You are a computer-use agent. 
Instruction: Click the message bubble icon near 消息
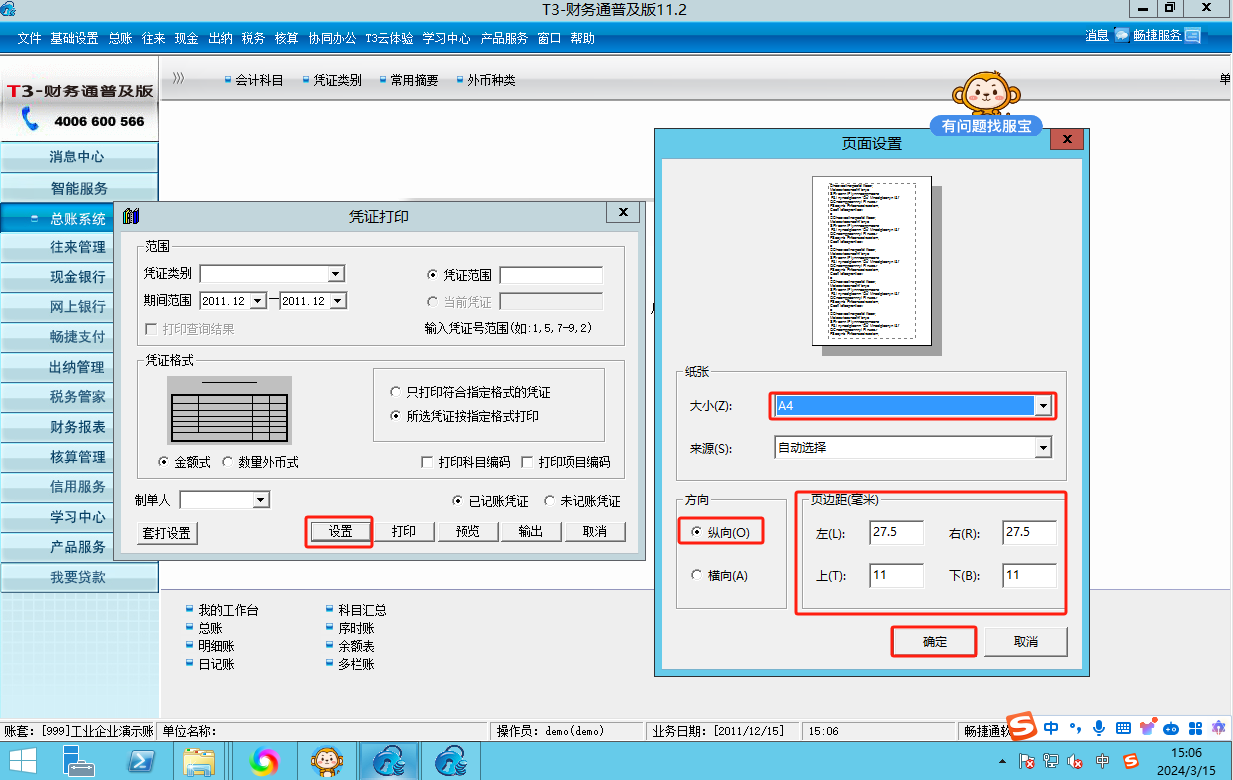[1121, 35]
